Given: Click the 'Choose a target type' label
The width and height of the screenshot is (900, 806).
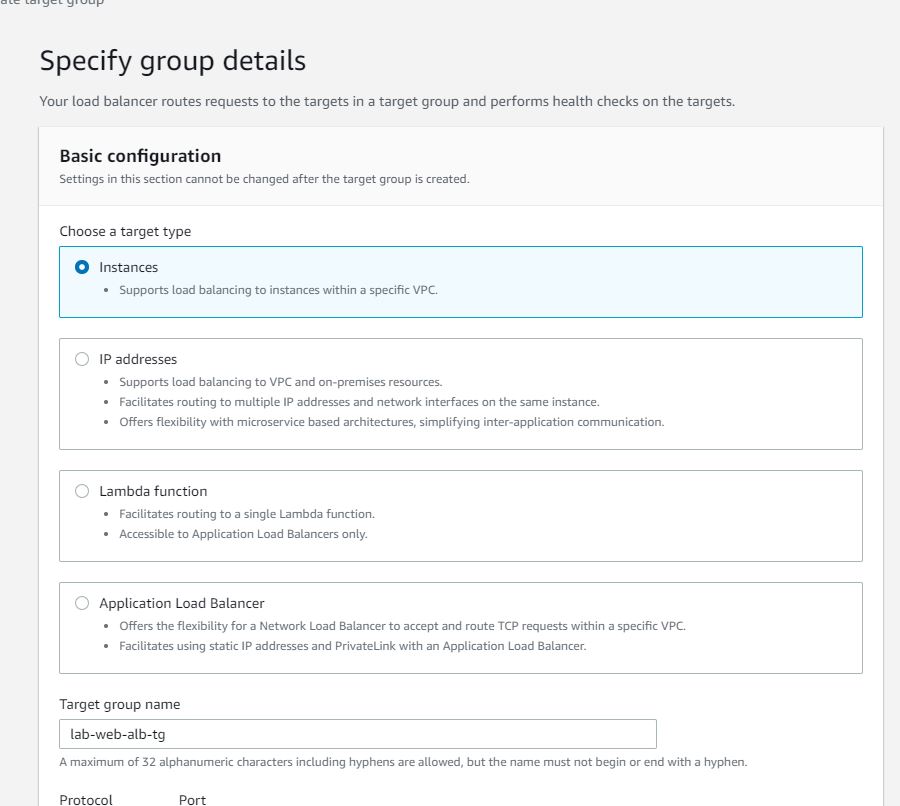Looking at the screenshot, I should 125,232.
